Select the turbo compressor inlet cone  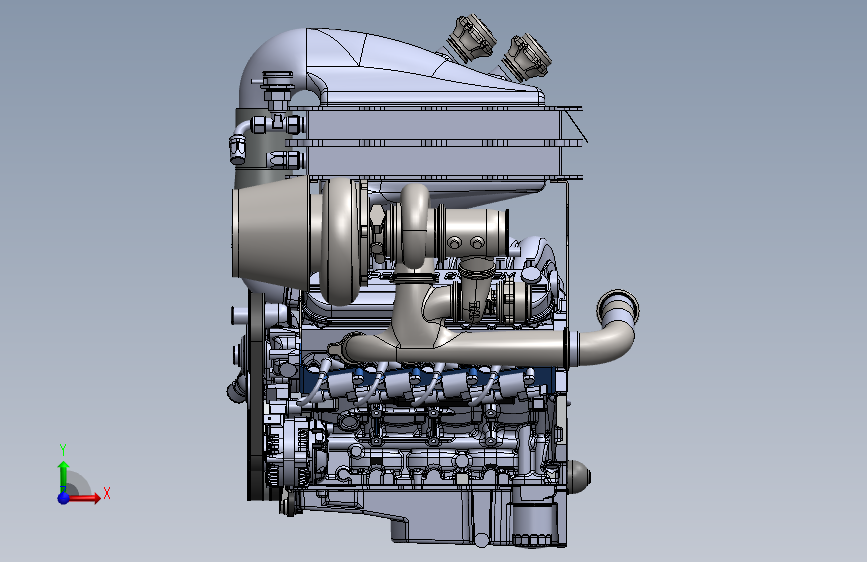(271, 232)
